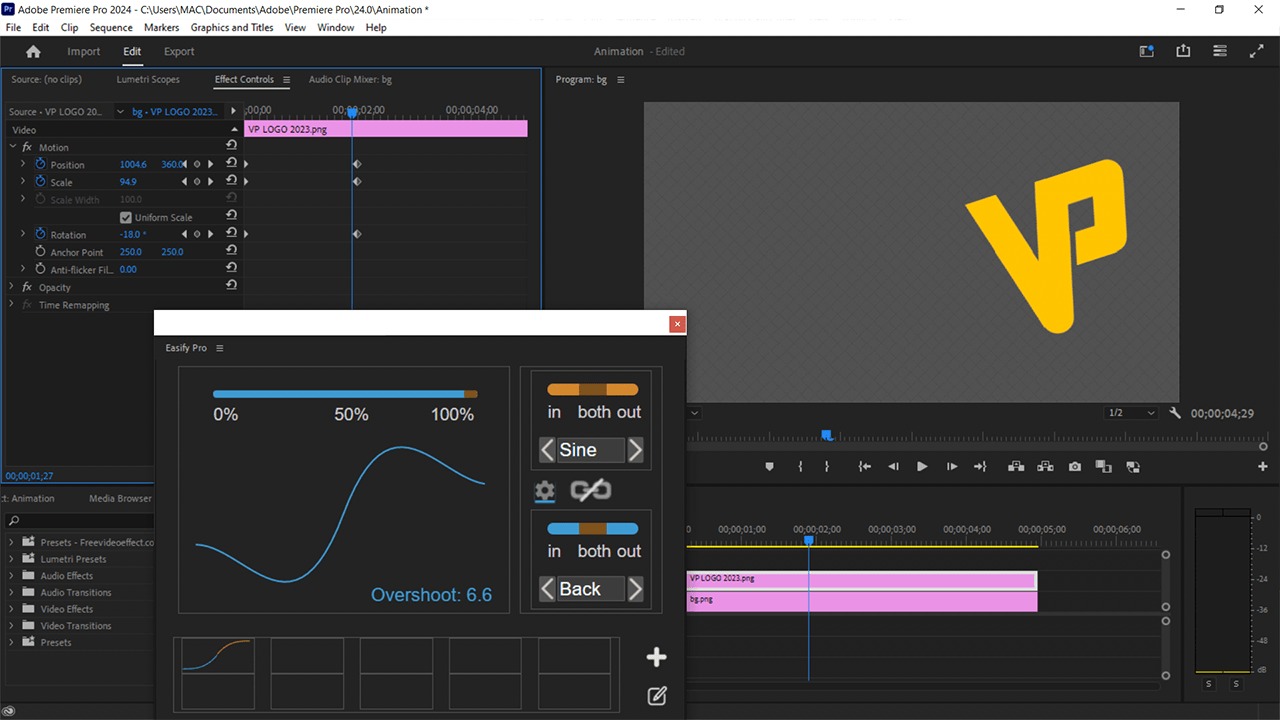Toggle the Position animation stopwatch
The height and width of the screenshot is (720, 1280).
click(x=41, y=164)
